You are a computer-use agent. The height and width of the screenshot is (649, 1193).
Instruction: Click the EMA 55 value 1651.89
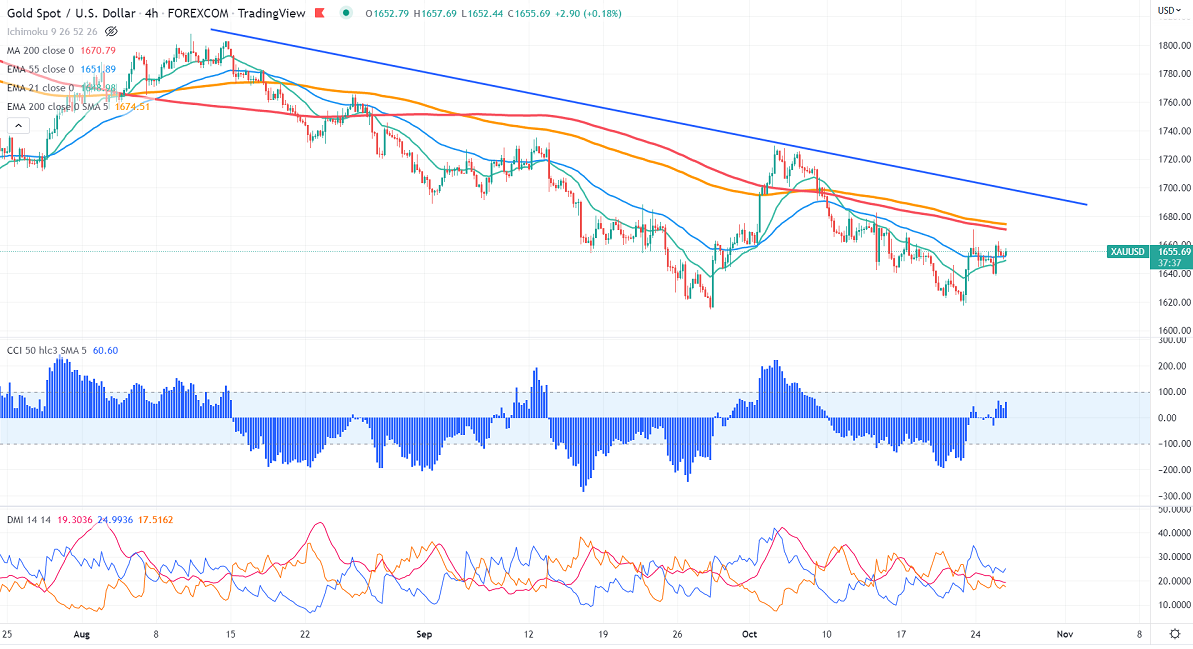pos(98,69)
